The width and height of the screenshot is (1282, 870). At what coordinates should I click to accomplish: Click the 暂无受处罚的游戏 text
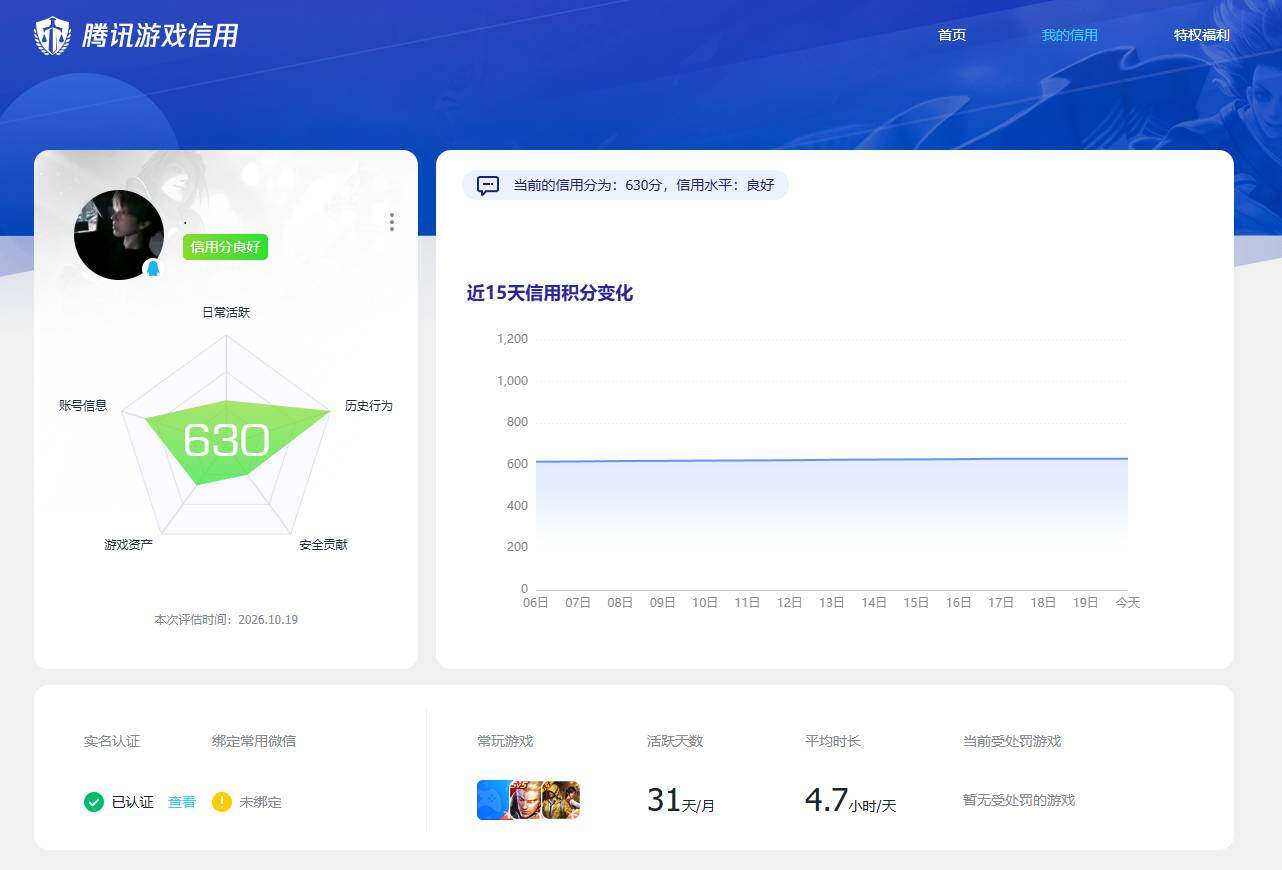click(x=1019, y=801)
